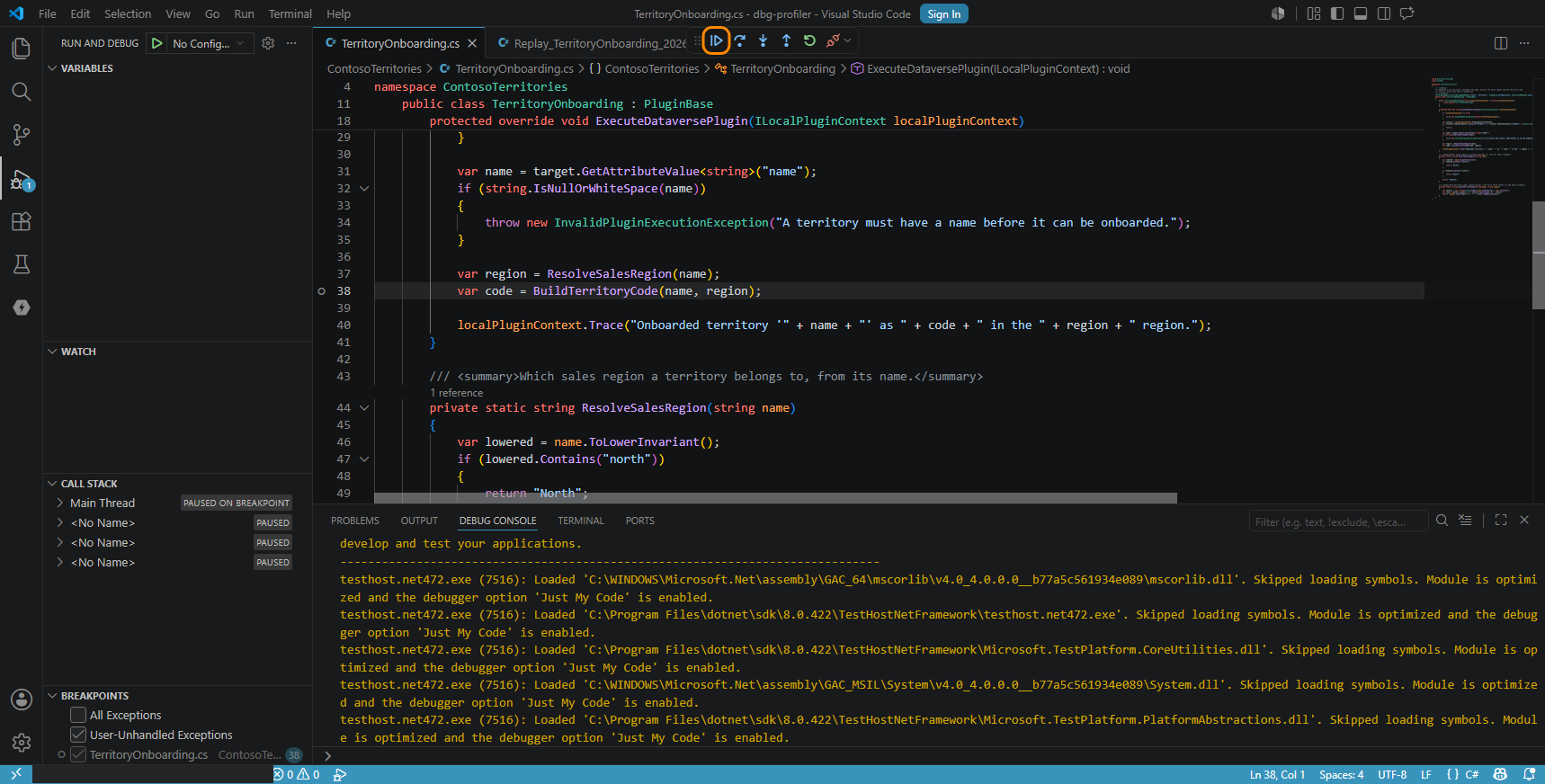
Task: Open the disconnect options dropdown arrow
Action: tap(847, 40)
